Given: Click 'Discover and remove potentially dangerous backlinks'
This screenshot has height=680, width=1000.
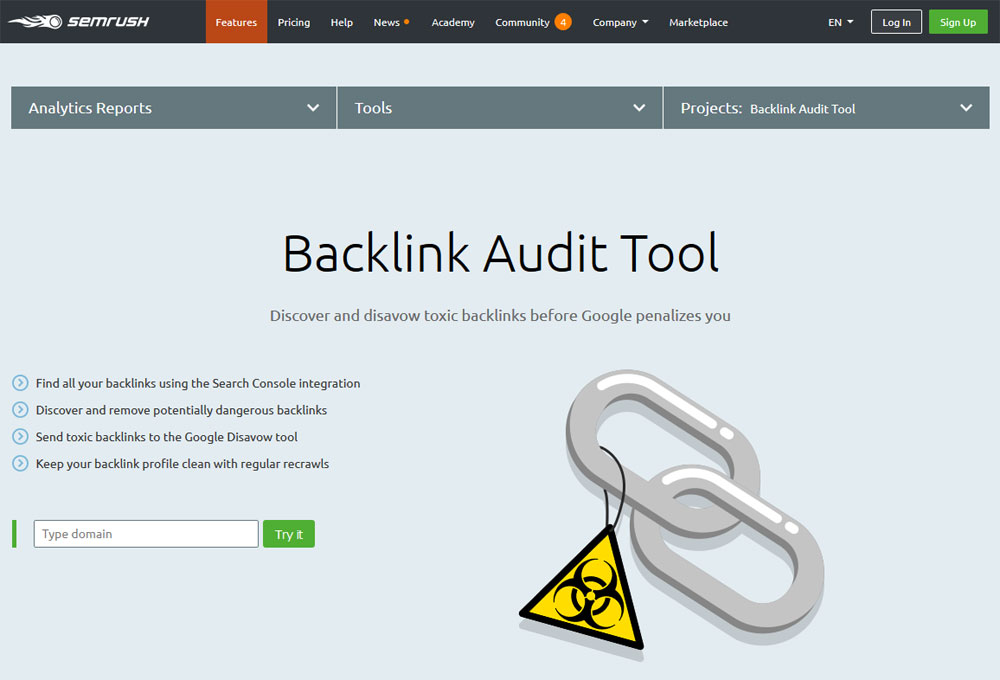Looking at the screenshot, I should 181,410.
